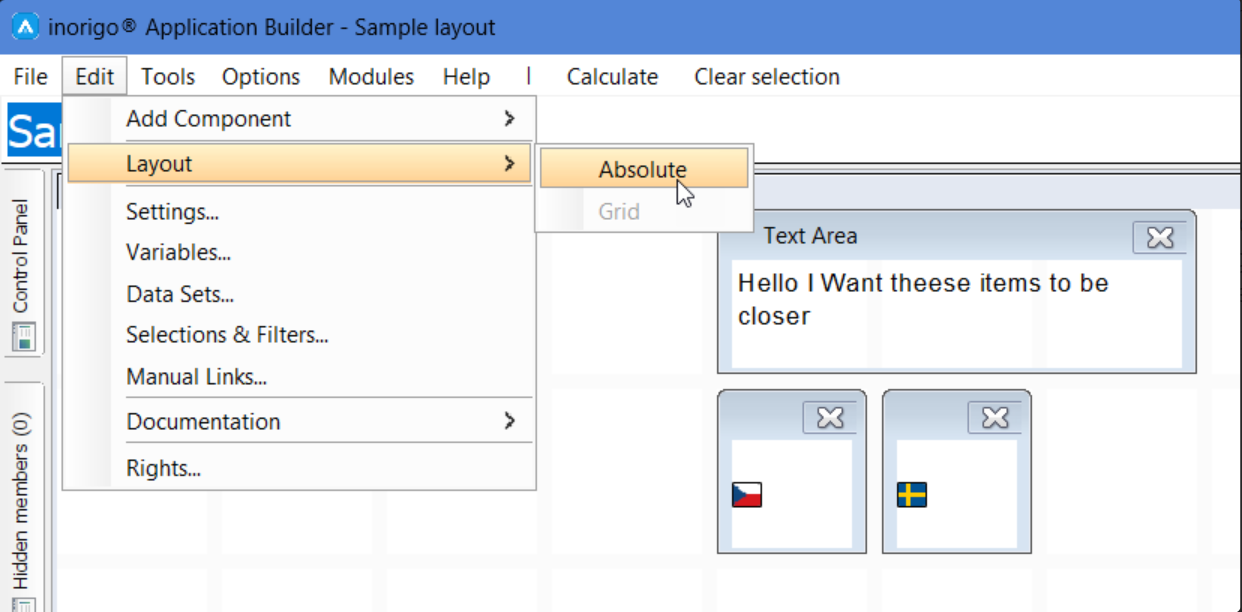The width and height of the screenshot is (1242, 612).
Task: Click the Czech flag icon
Action: [x=746, y=494]
